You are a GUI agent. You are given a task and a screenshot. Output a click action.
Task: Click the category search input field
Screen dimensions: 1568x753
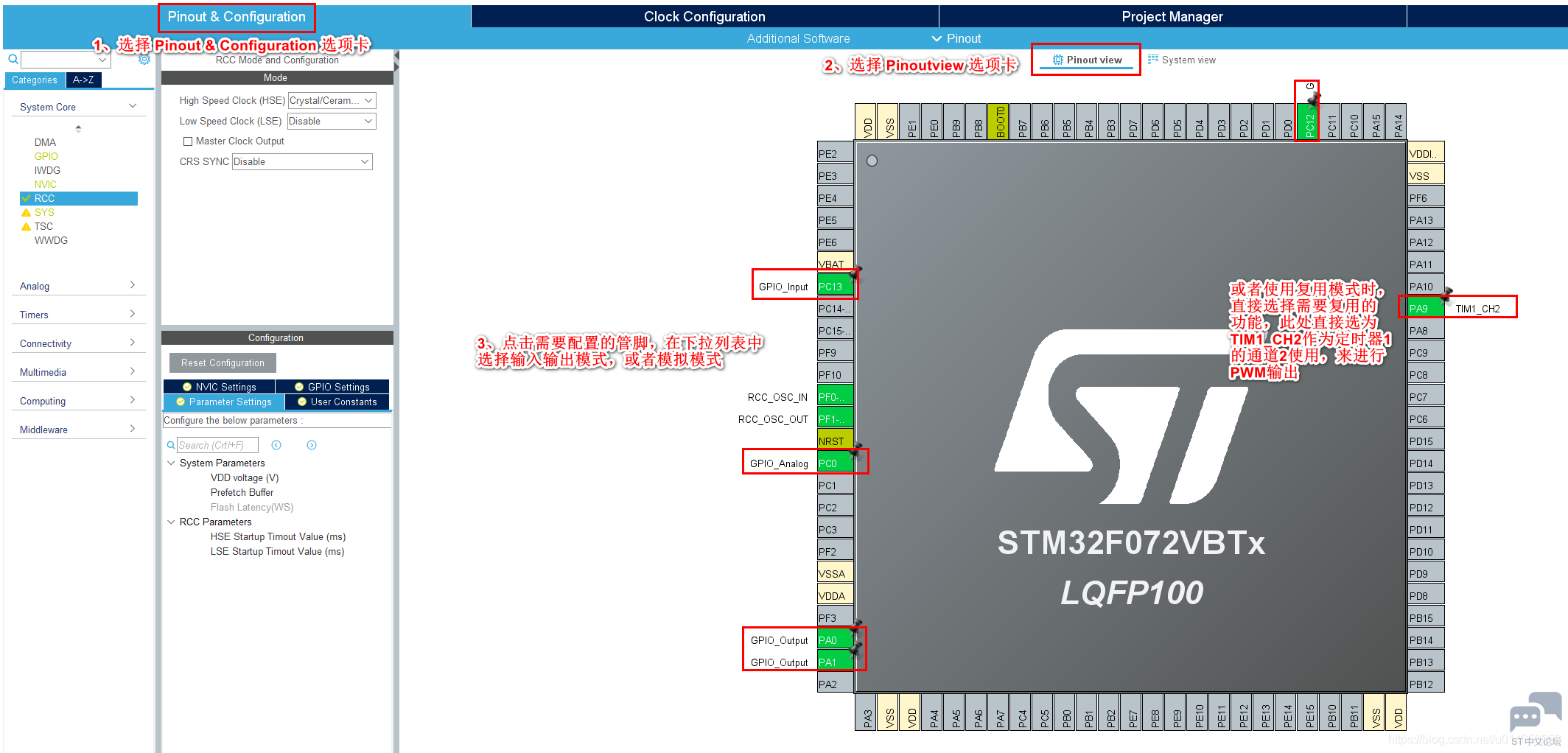[x=60, y=60]
